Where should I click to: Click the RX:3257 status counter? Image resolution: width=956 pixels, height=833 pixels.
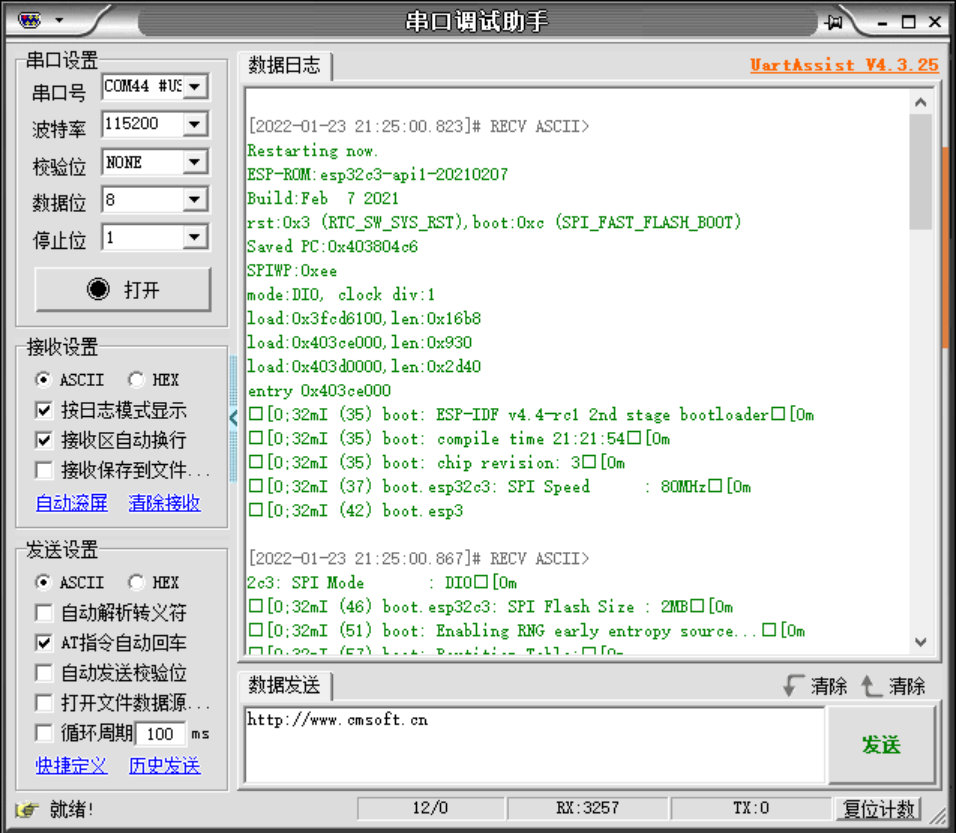point(587,809)
